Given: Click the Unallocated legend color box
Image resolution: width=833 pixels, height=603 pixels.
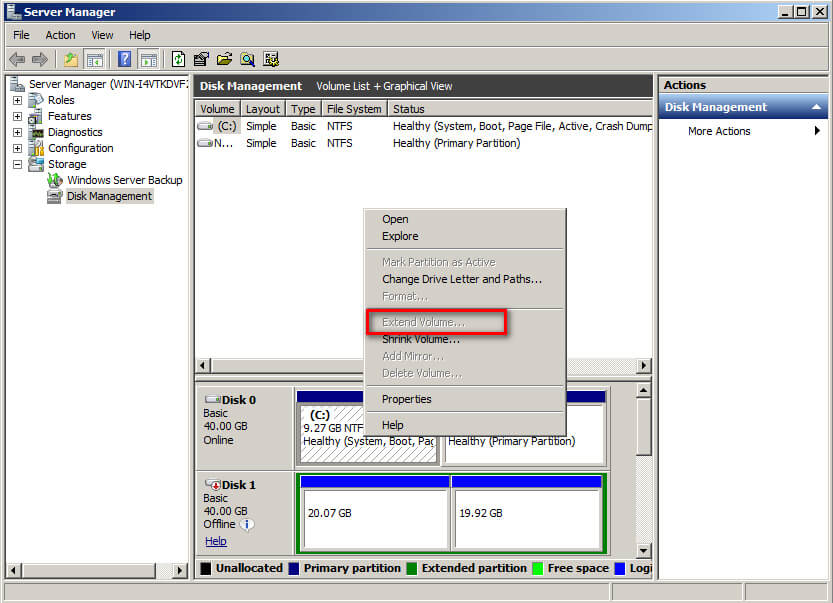Looking at the screenshot, I should coord(206,568).
